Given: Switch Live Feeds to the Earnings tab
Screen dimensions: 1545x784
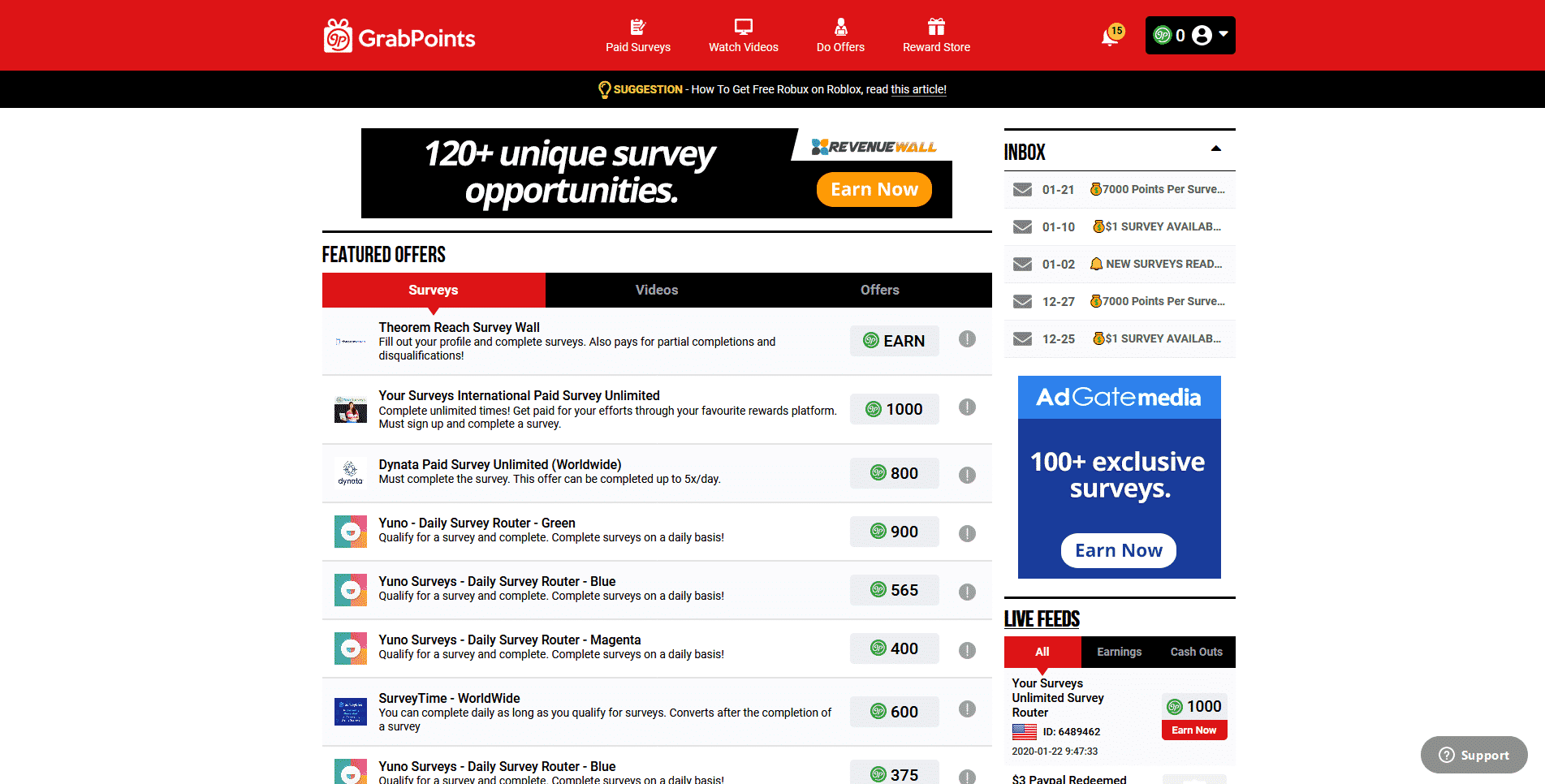Looking at the screenshot, I should tap(1119, 652).
